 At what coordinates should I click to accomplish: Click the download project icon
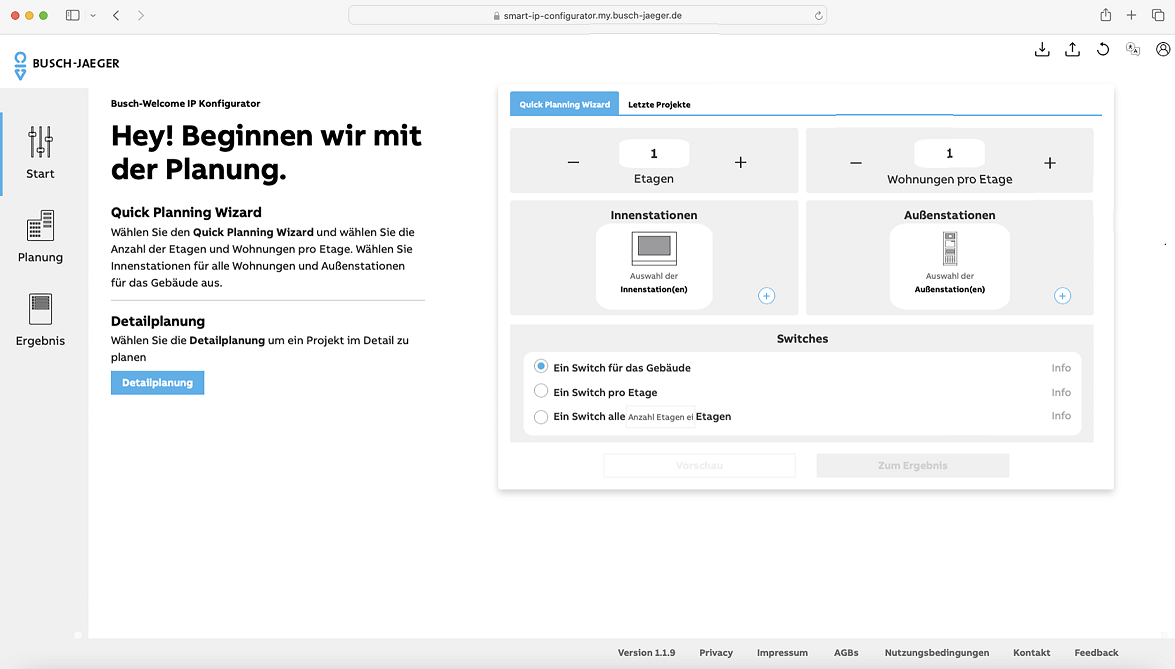pyautogui.click(x=1042, y=49)
